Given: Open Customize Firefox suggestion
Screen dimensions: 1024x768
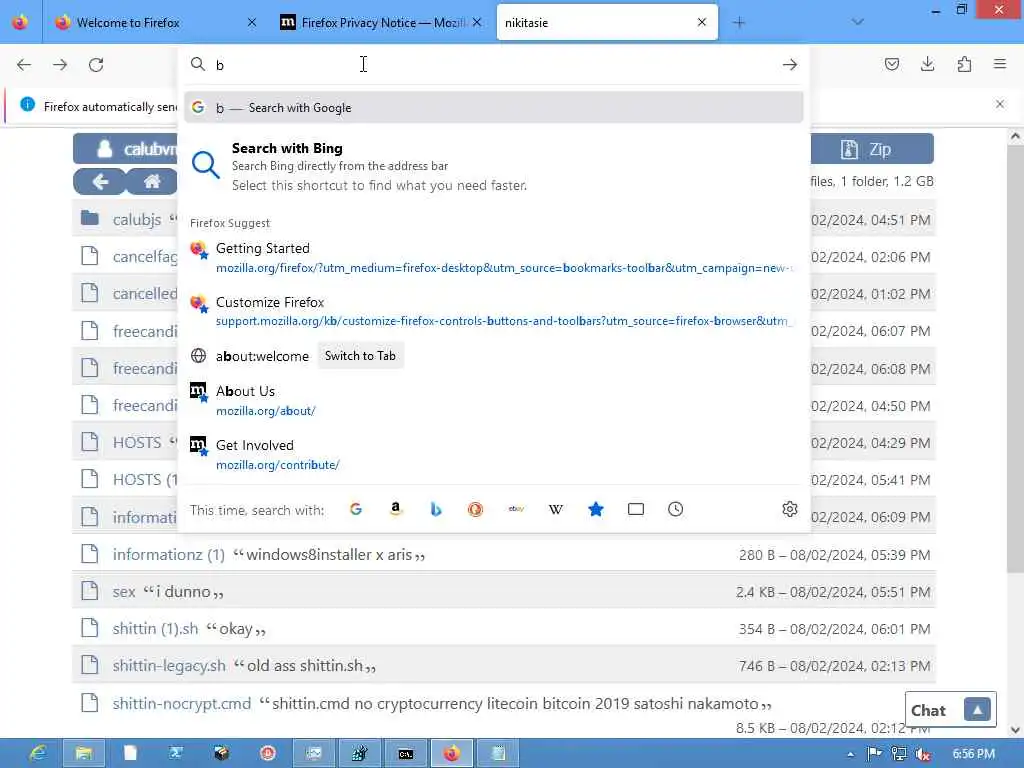Looking at the screenshot, I should (494, 312).
